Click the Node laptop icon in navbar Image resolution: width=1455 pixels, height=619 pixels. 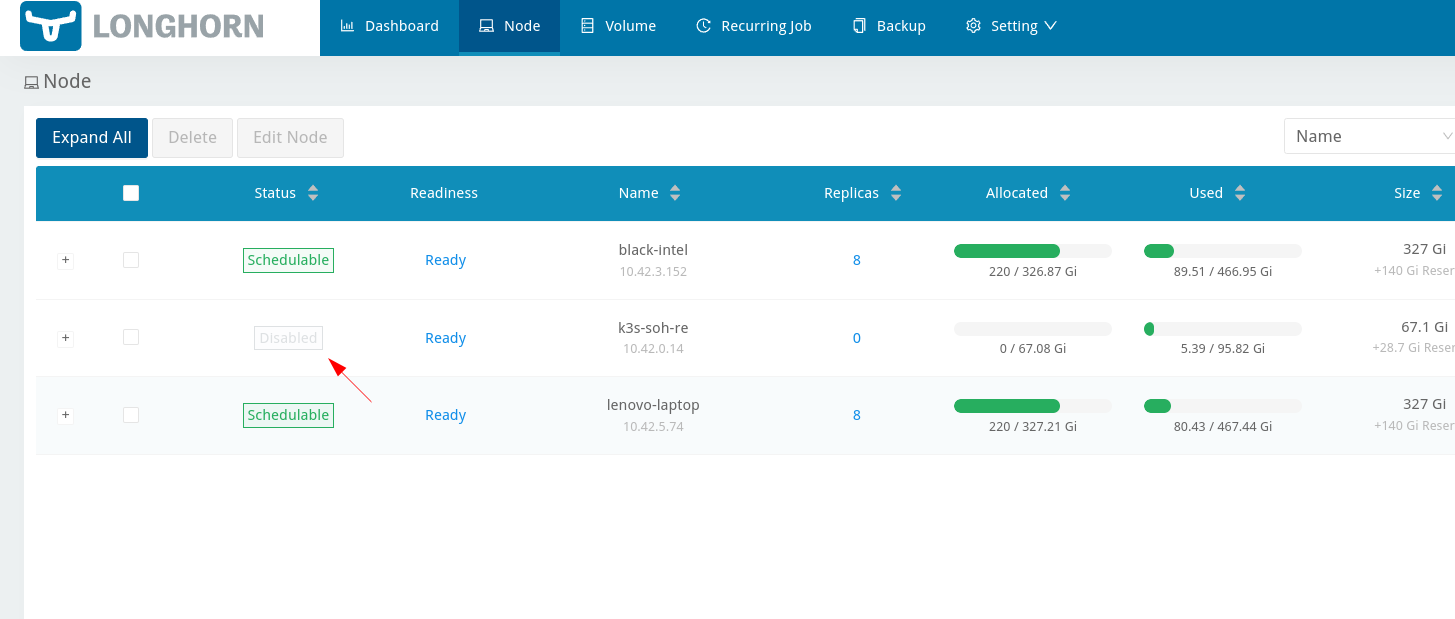(486, 26)
